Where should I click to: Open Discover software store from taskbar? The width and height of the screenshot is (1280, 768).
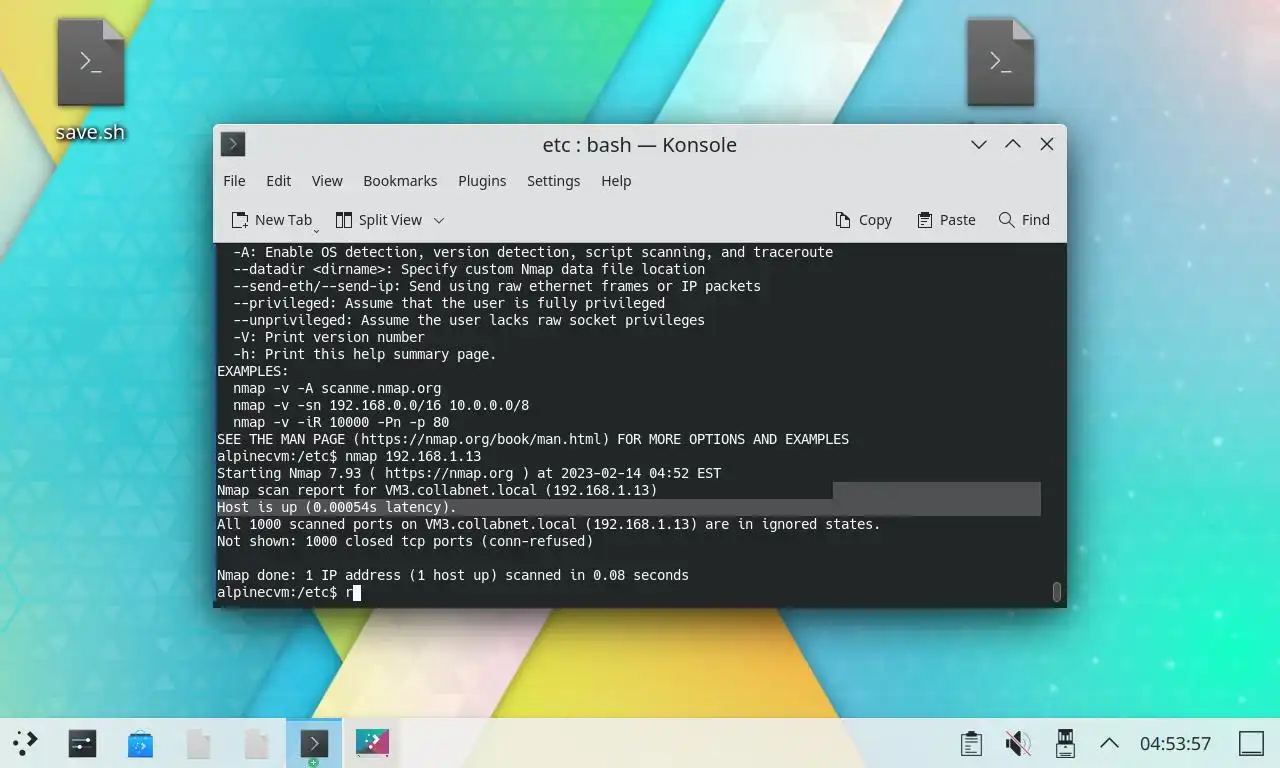coord(140,743)
